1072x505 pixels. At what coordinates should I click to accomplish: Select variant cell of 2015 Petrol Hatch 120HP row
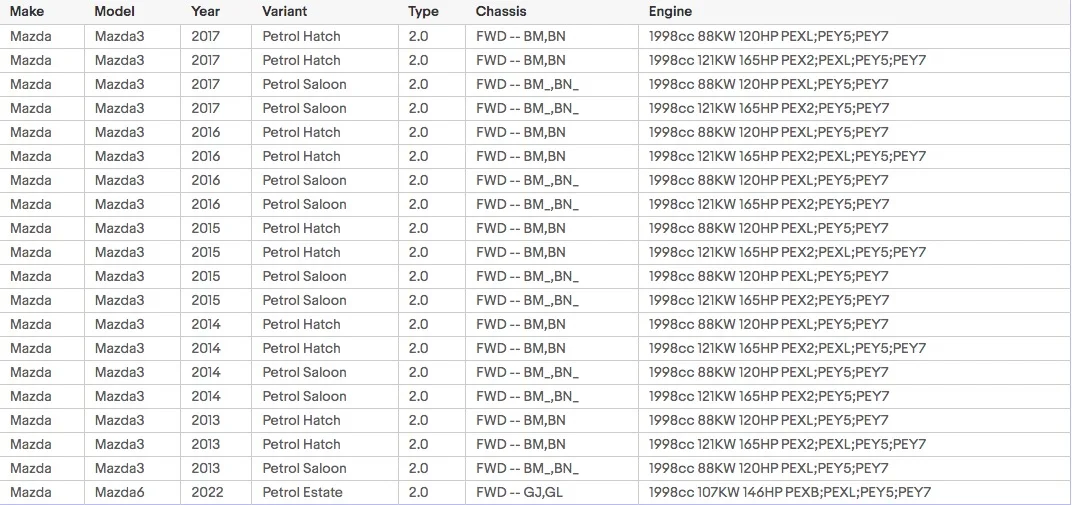[325, 228]
